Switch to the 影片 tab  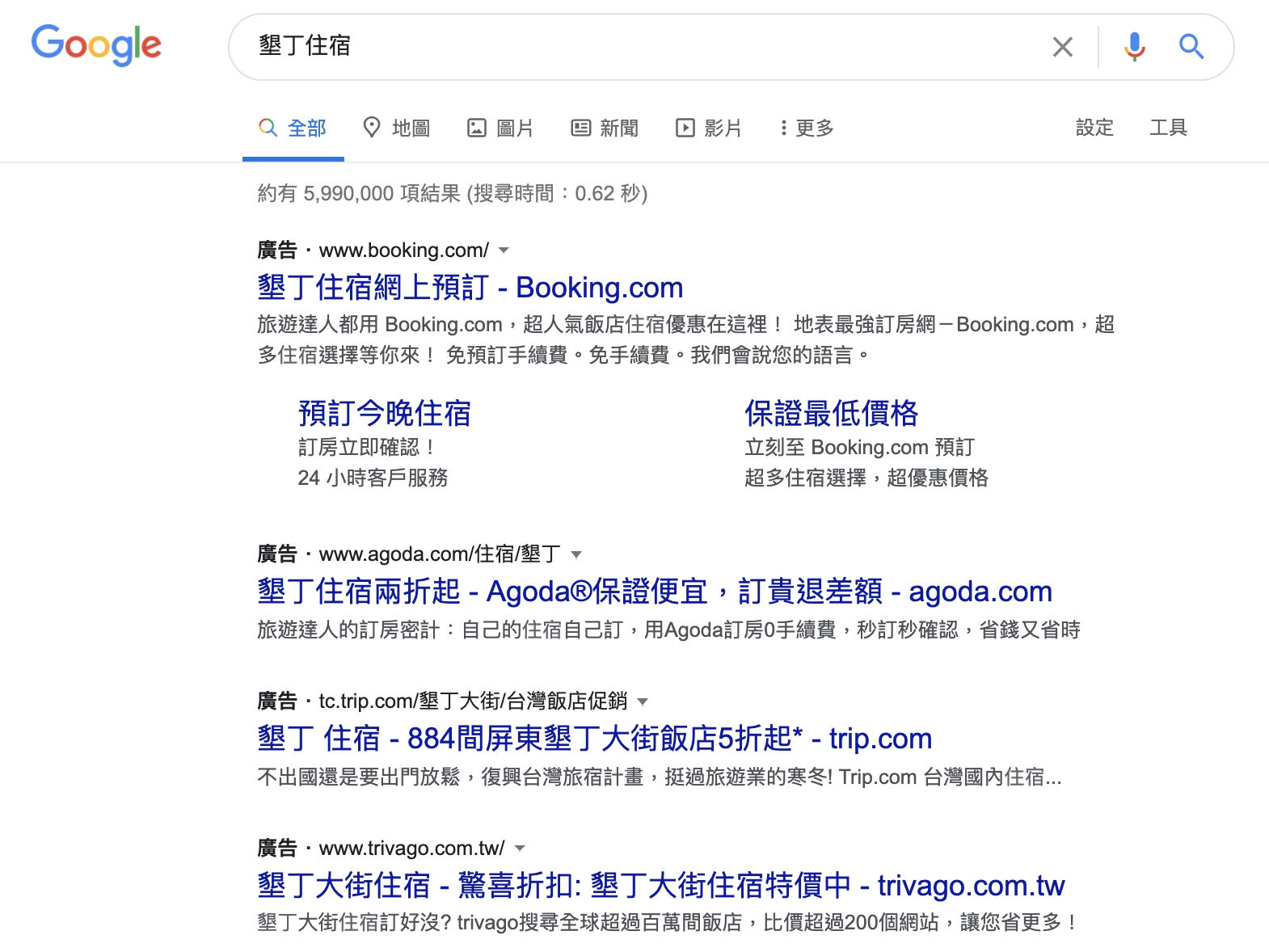point(709,128)
